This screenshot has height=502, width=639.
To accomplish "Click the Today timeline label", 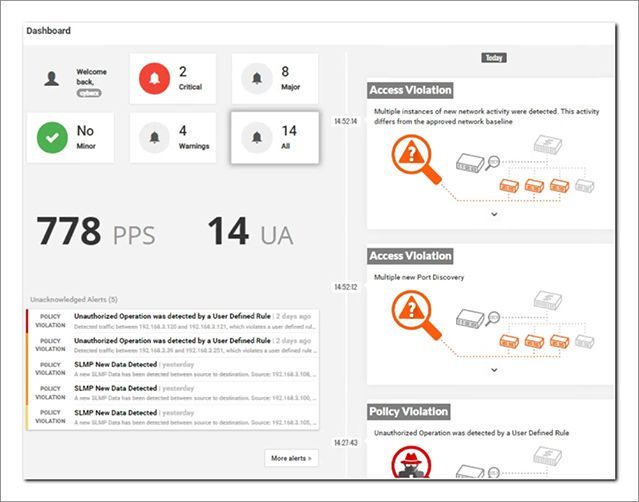I will point(493,58).
